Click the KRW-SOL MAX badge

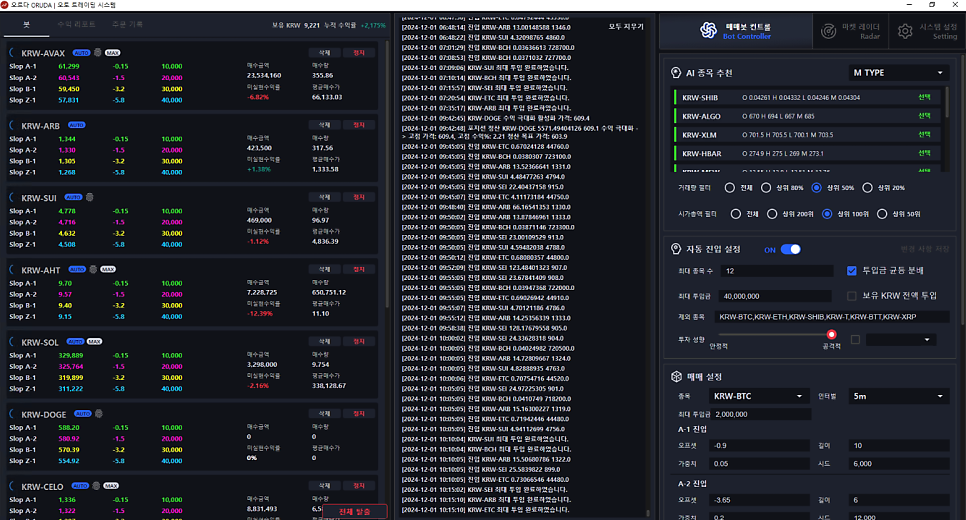94,341
